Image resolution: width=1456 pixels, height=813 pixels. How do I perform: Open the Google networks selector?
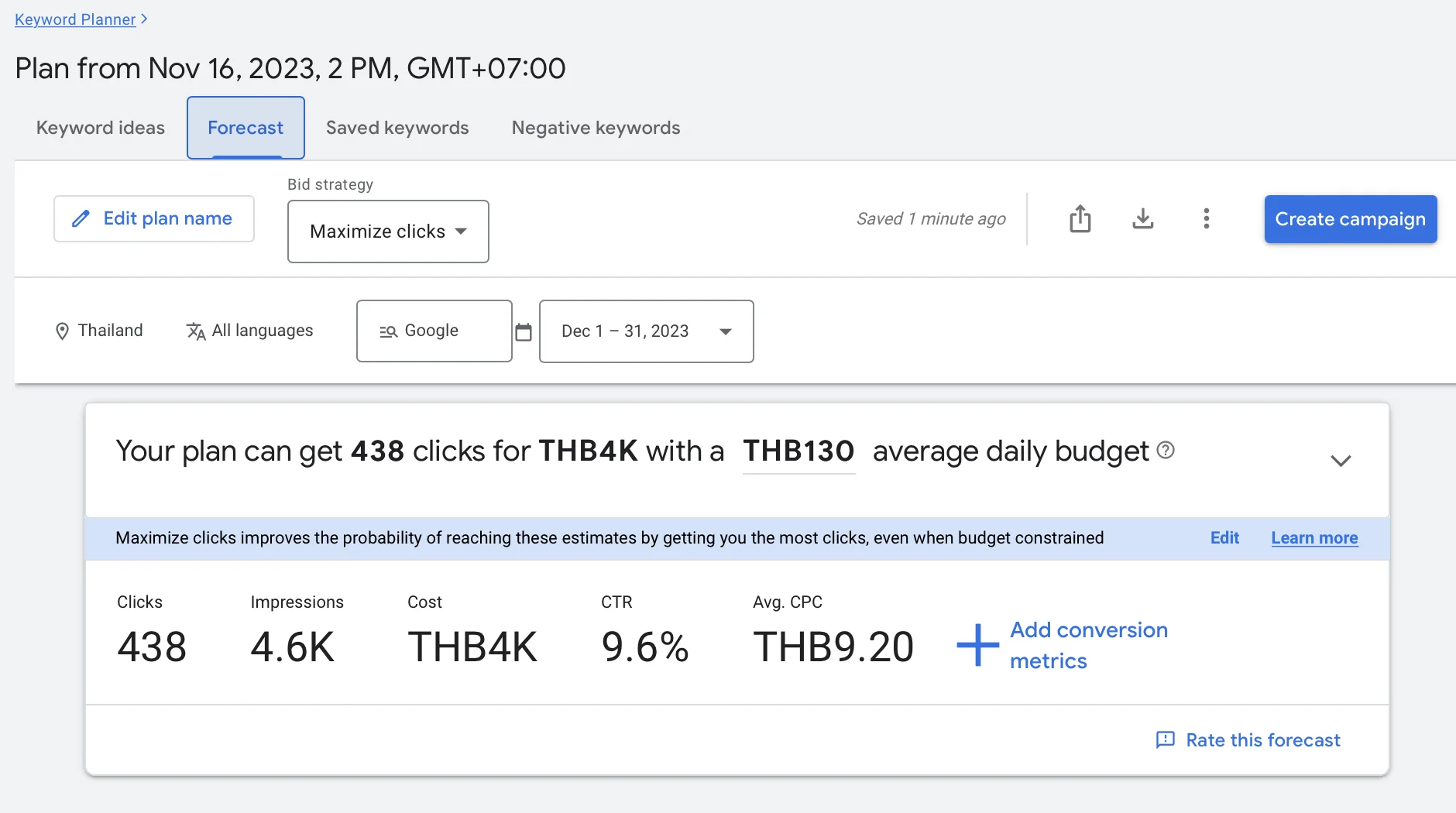(x=434, y=331)
